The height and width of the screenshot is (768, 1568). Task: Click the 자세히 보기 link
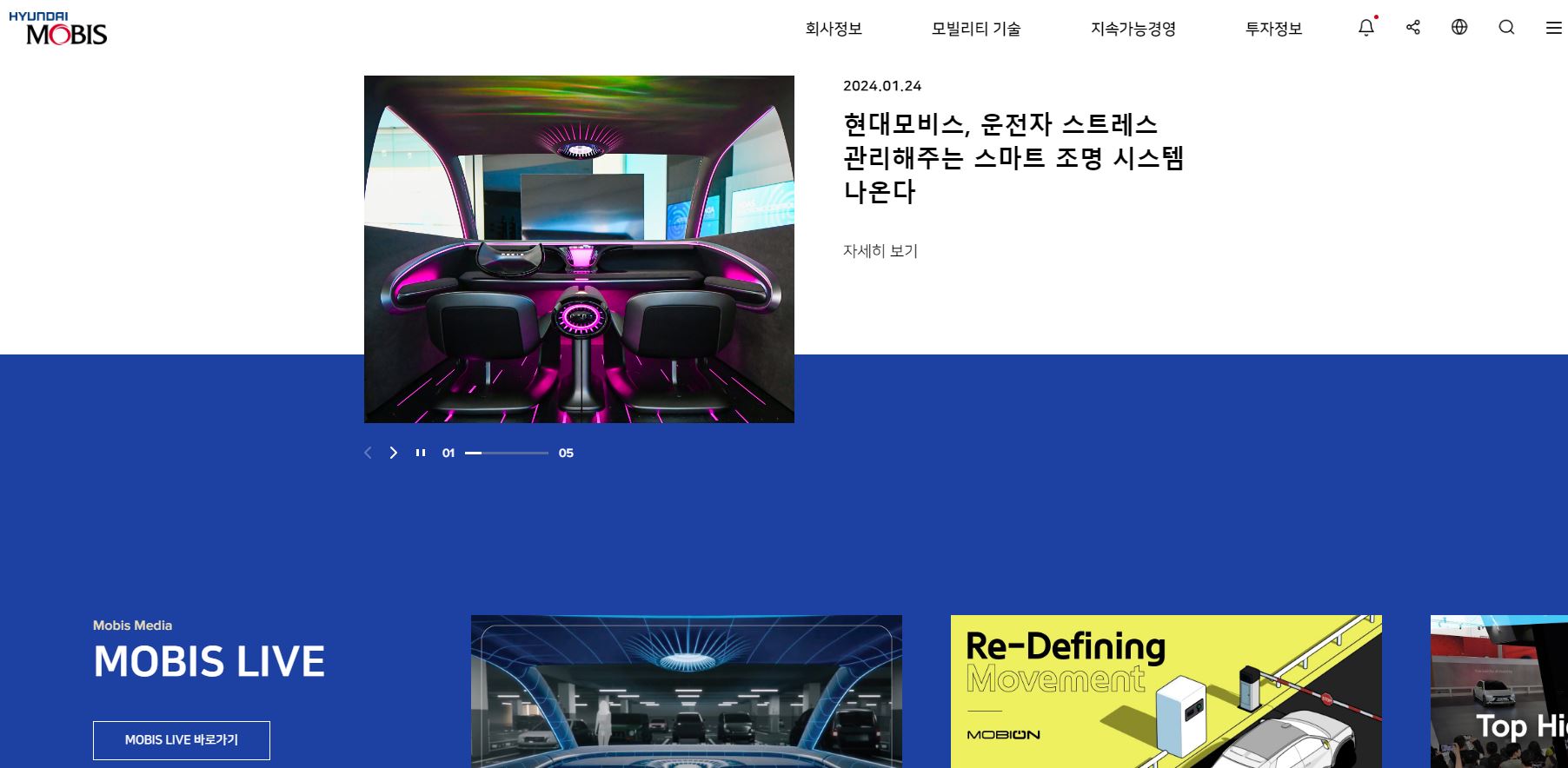pyautogui.click(x=880, y=251)
